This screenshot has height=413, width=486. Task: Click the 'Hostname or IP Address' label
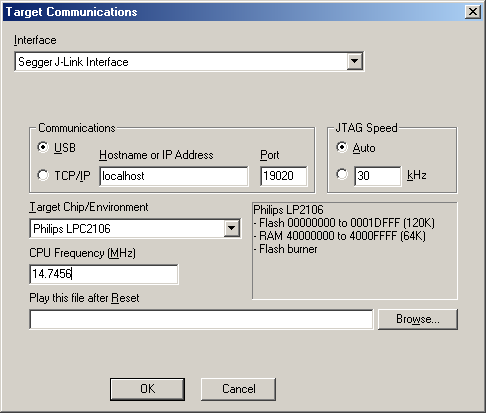tap(156, 155)
